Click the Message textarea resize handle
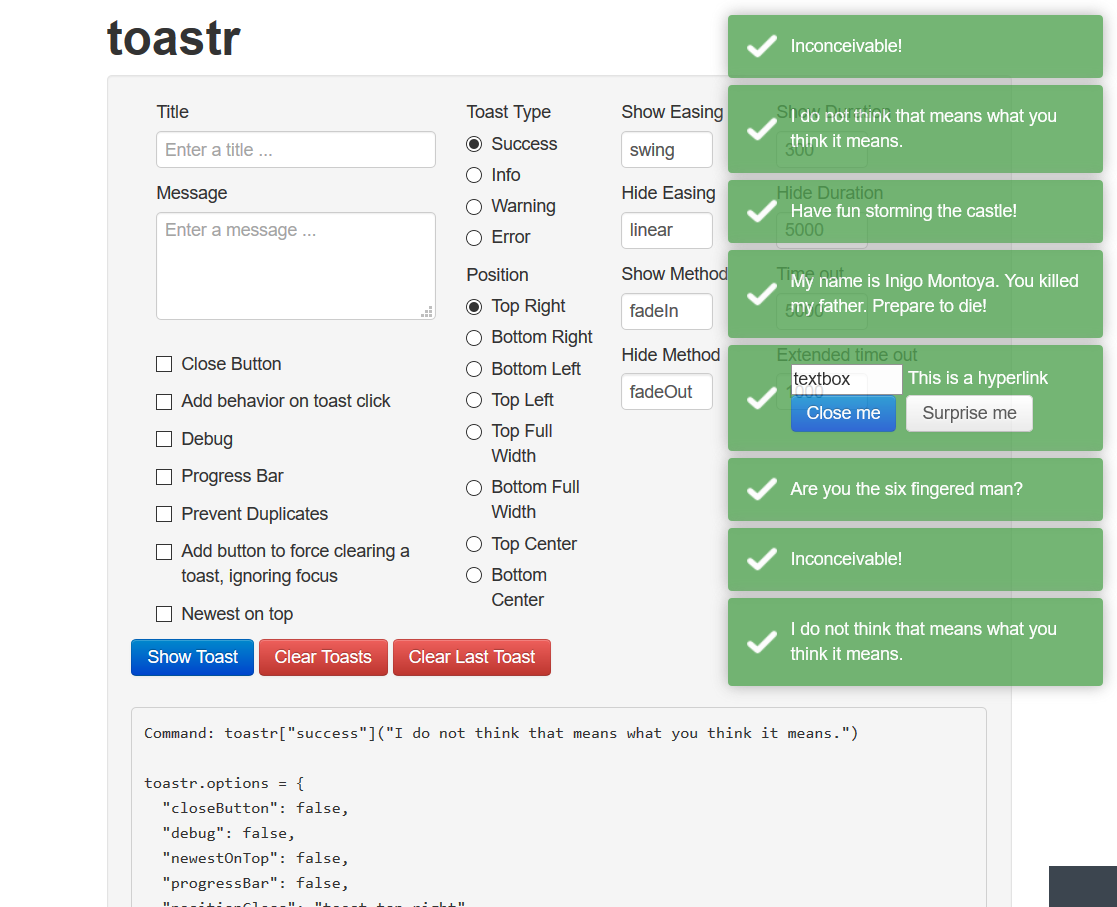The image size is (1117, 907). 427,312
